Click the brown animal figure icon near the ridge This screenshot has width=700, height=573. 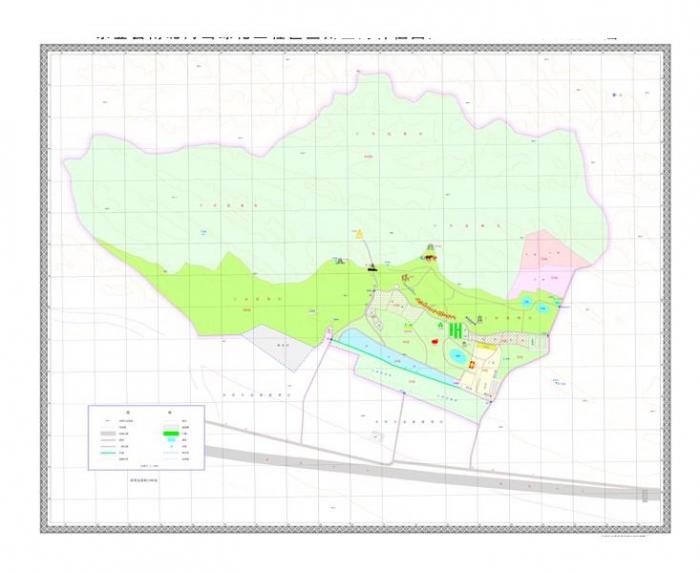(x=430, y=257)
